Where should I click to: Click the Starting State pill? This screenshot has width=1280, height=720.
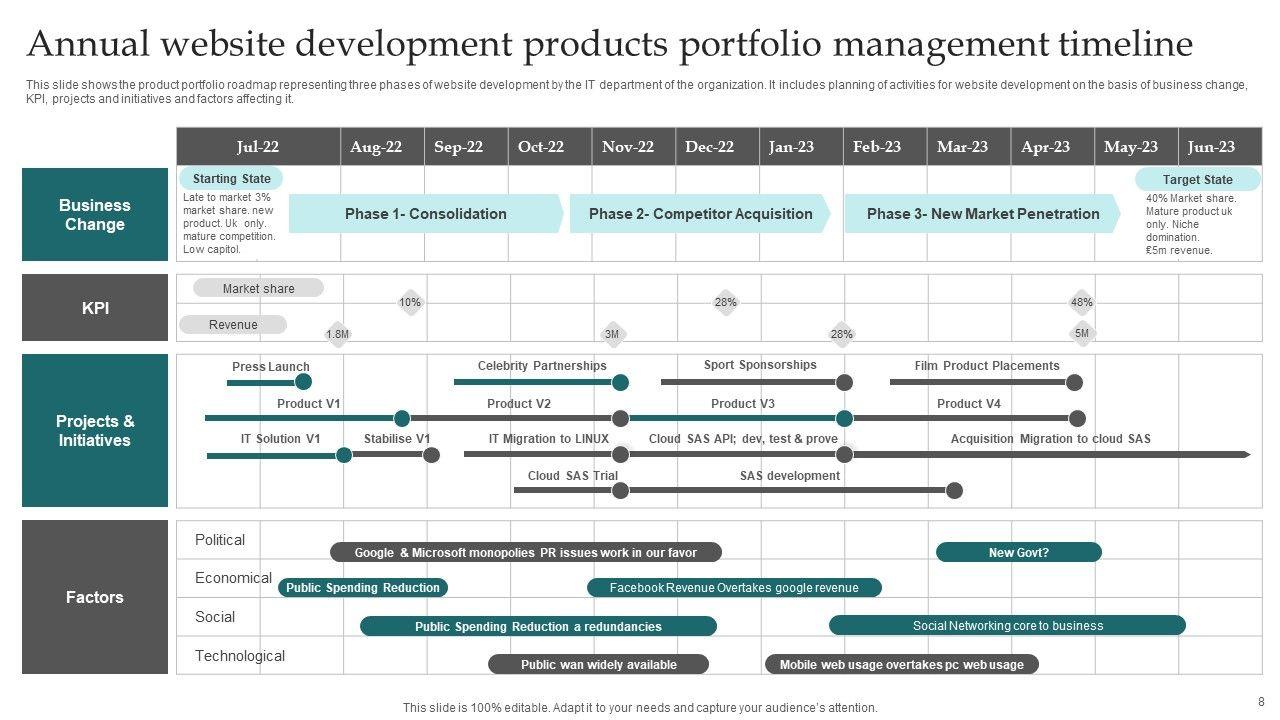coord(232,179)
